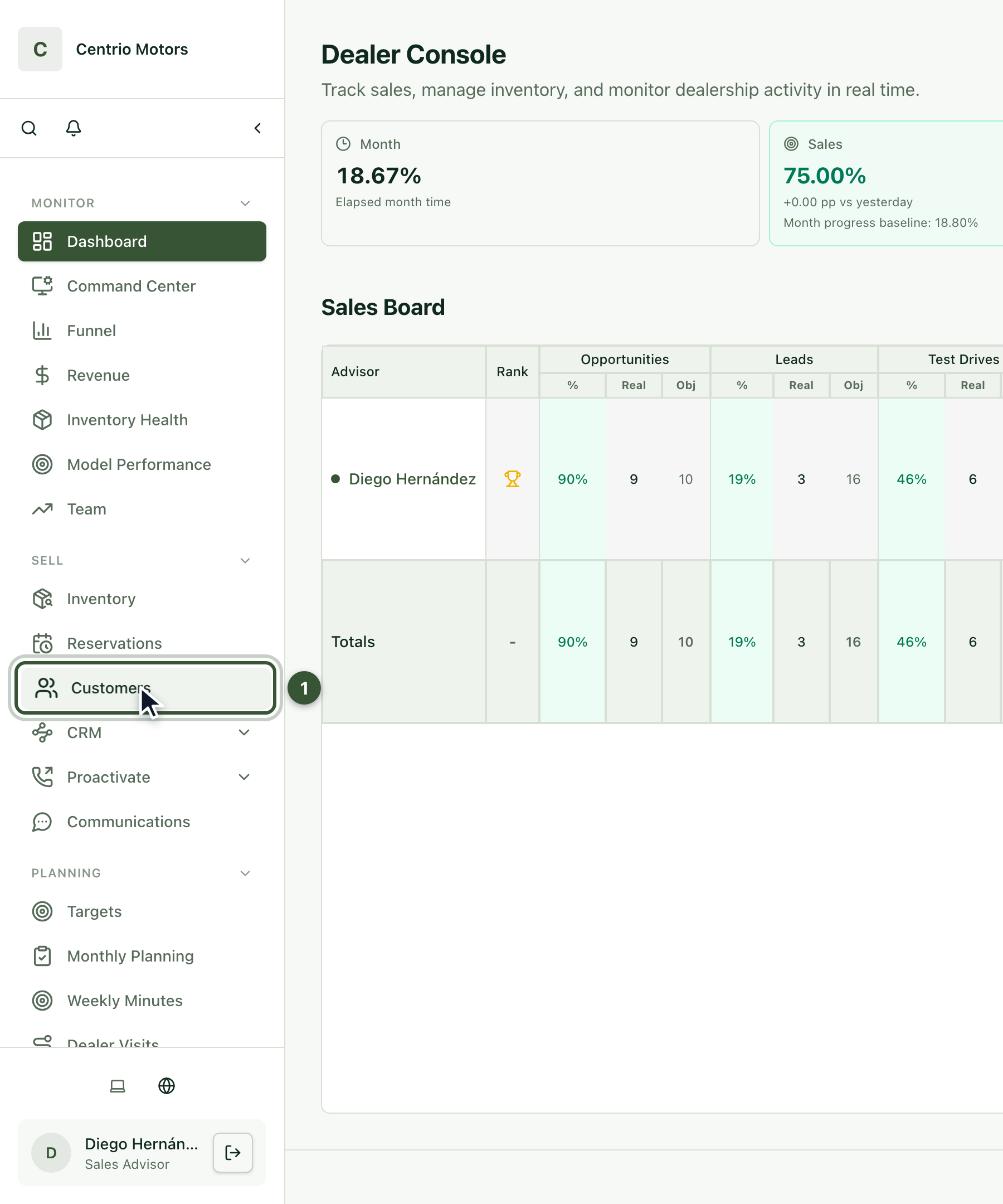Viewport: 1003px width, 1204px height.
Task: Click the Team trend arrow icon
Action: 42,509
